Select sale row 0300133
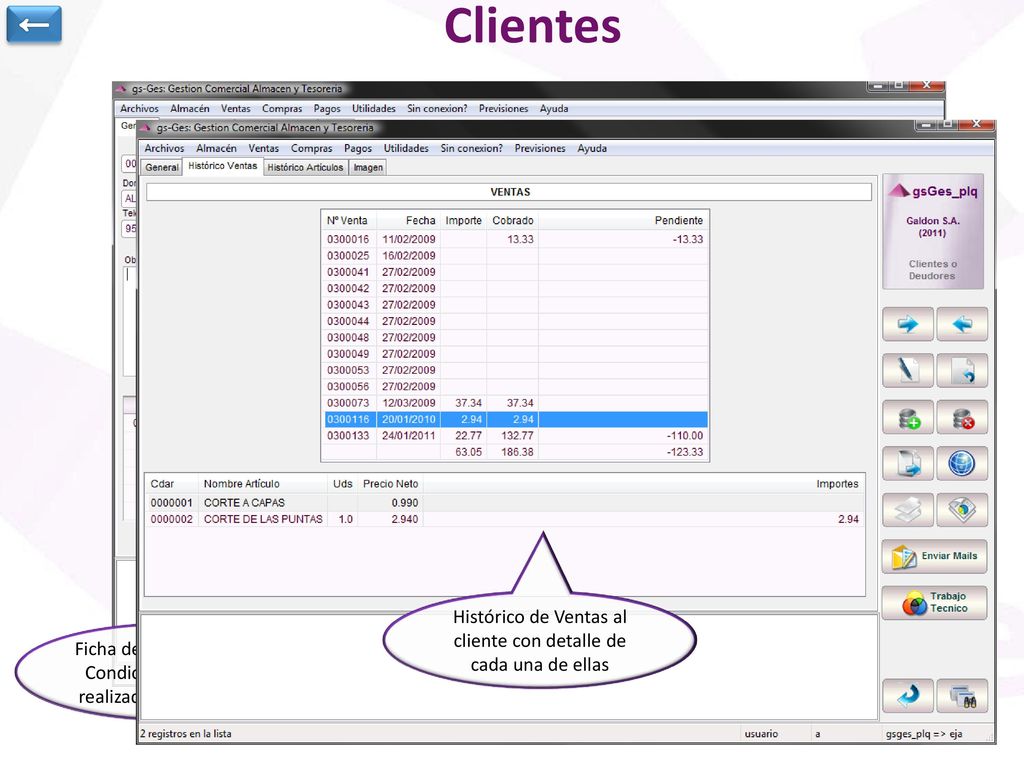This screenshot has height=768, width=1024. [x=516, y=436]
